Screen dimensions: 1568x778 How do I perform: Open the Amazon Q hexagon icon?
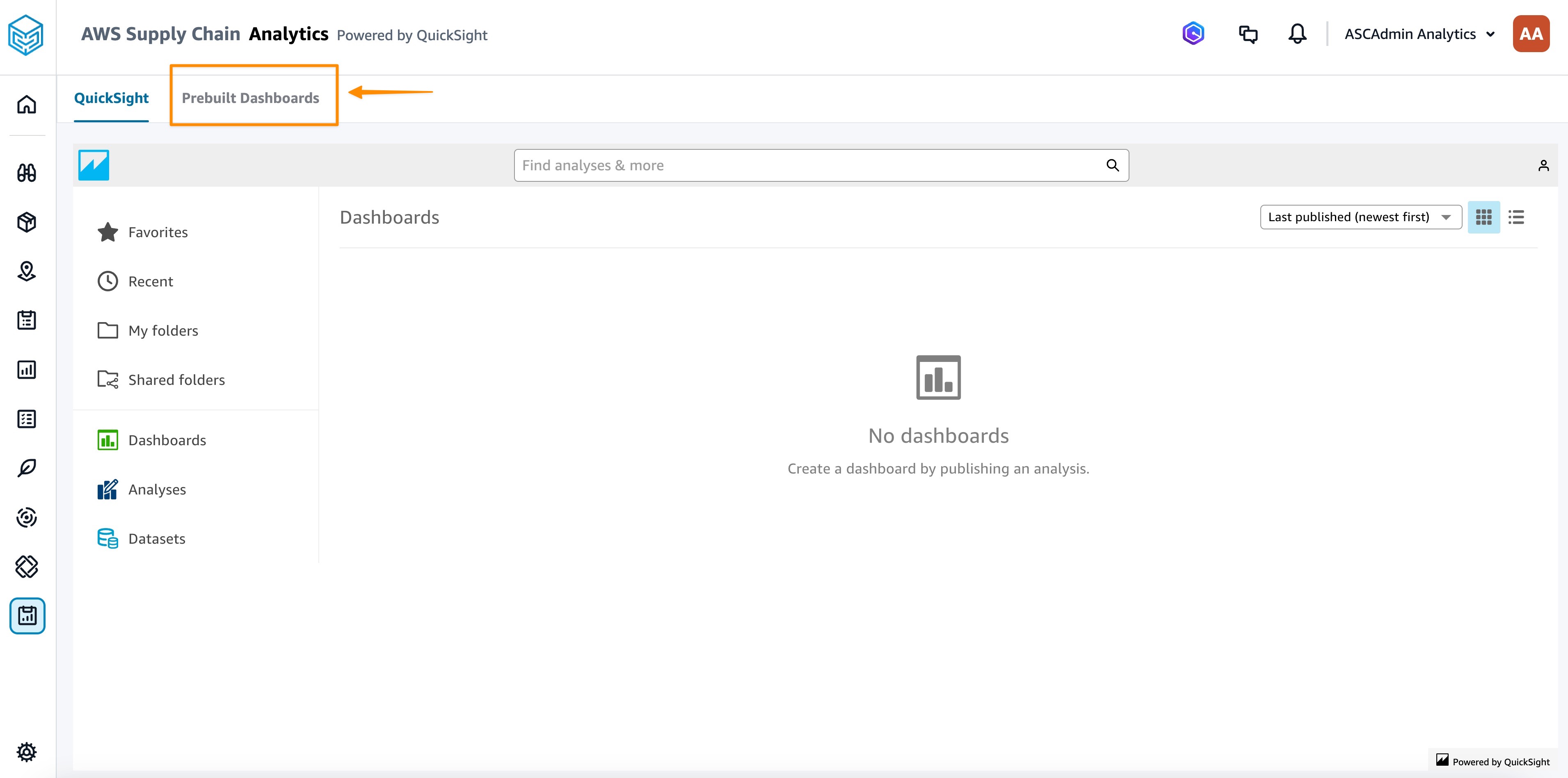pyautogui.click(x=1194, y=34)
